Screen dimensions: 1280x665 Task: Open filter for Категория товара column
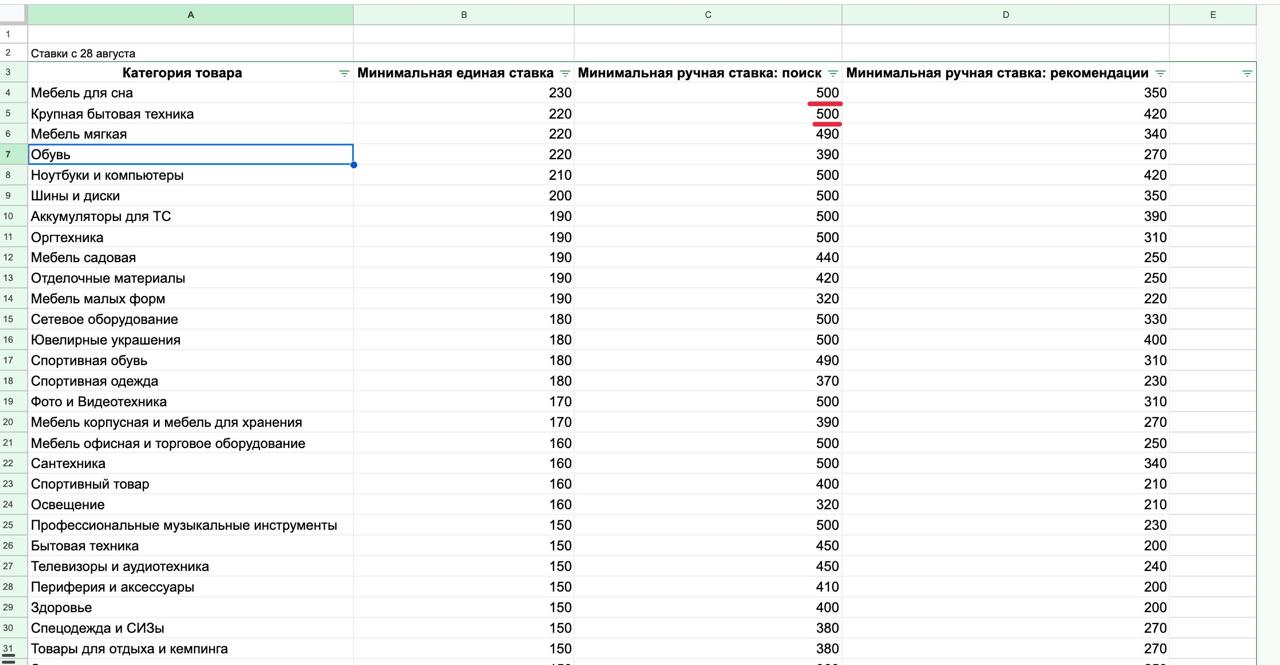pyautogui.click(x=344, y=73)
